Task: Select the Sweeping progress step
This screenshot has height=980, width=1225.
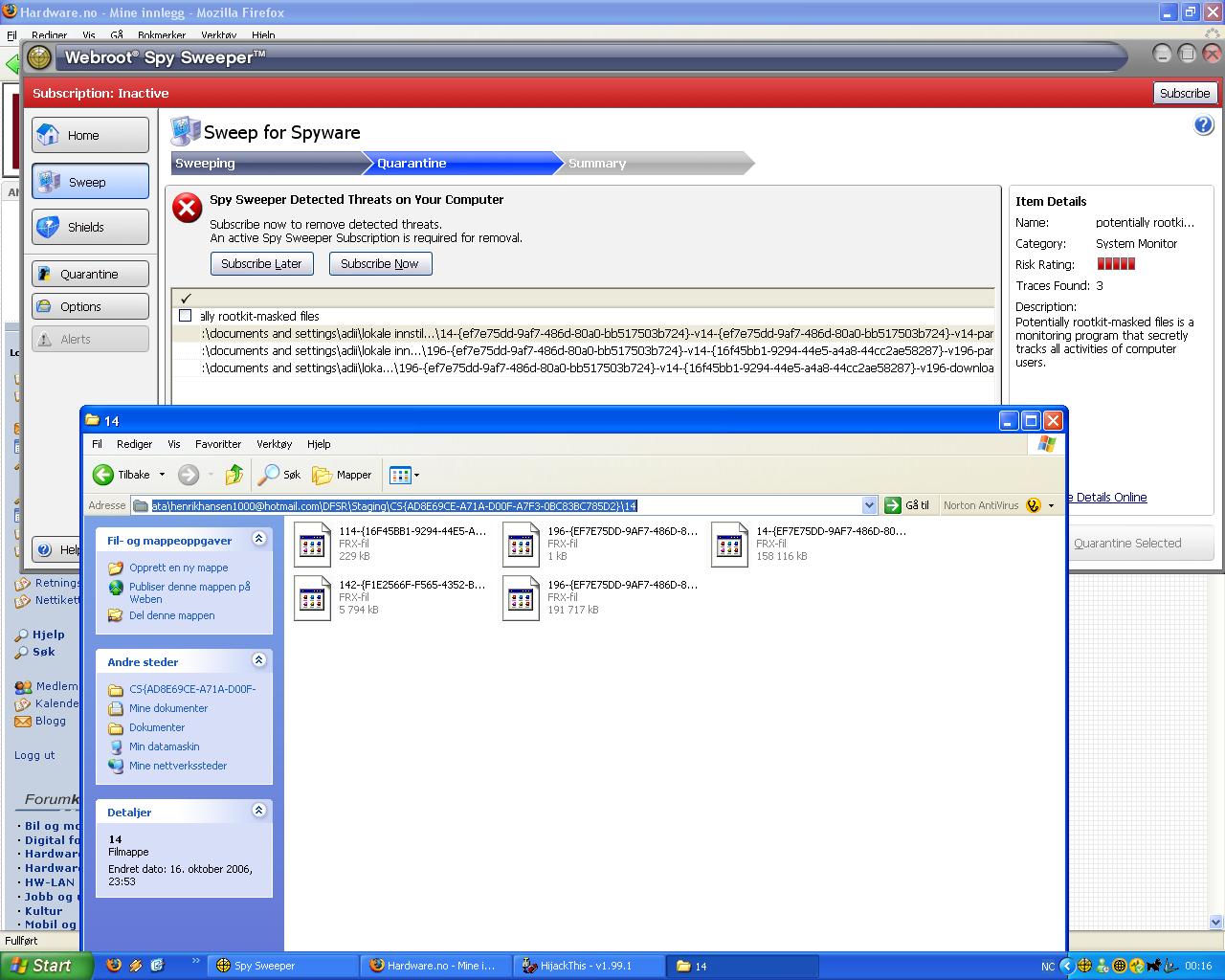Action: (x=266, y=164)
